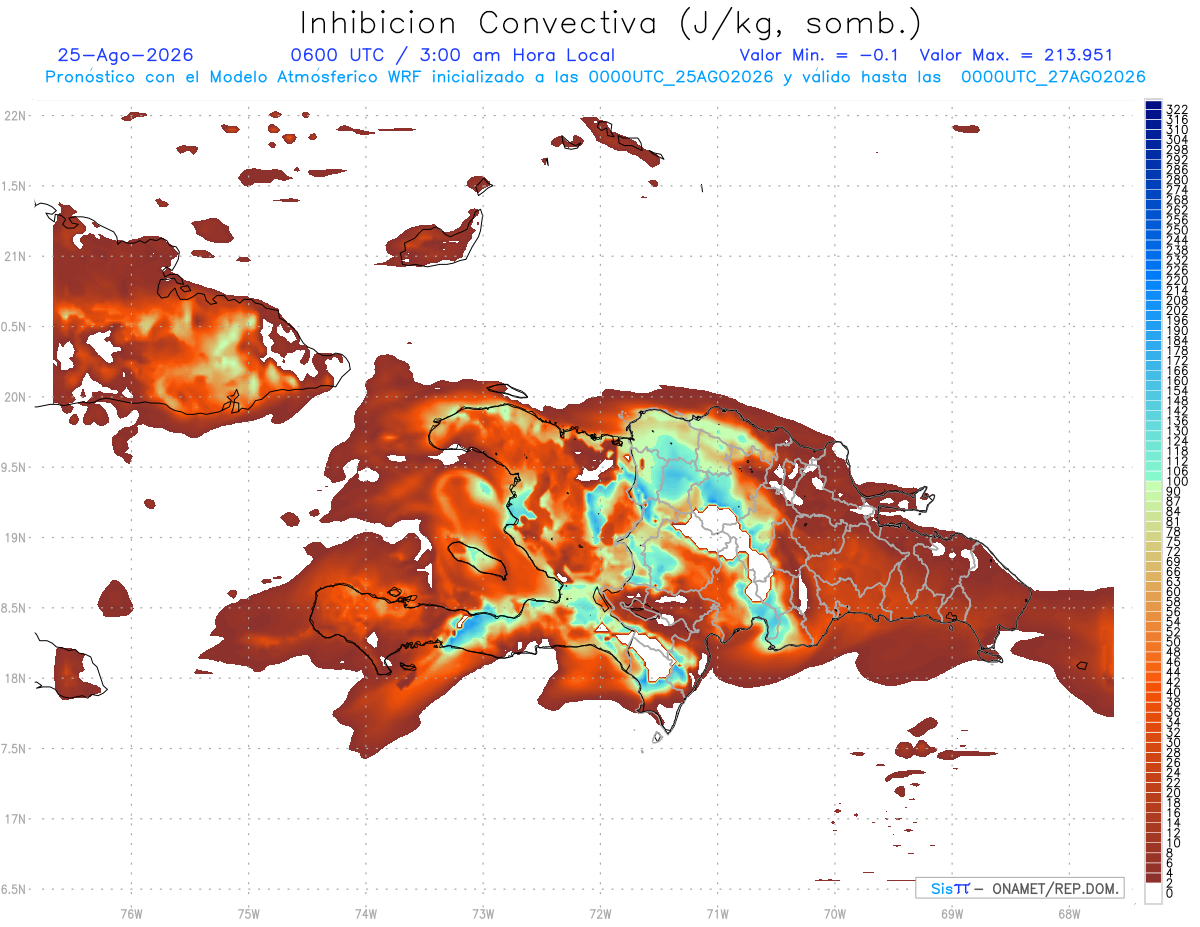The image size is (1200, 927).
Task: Click the '20N' latitude label
Action: 15,397
